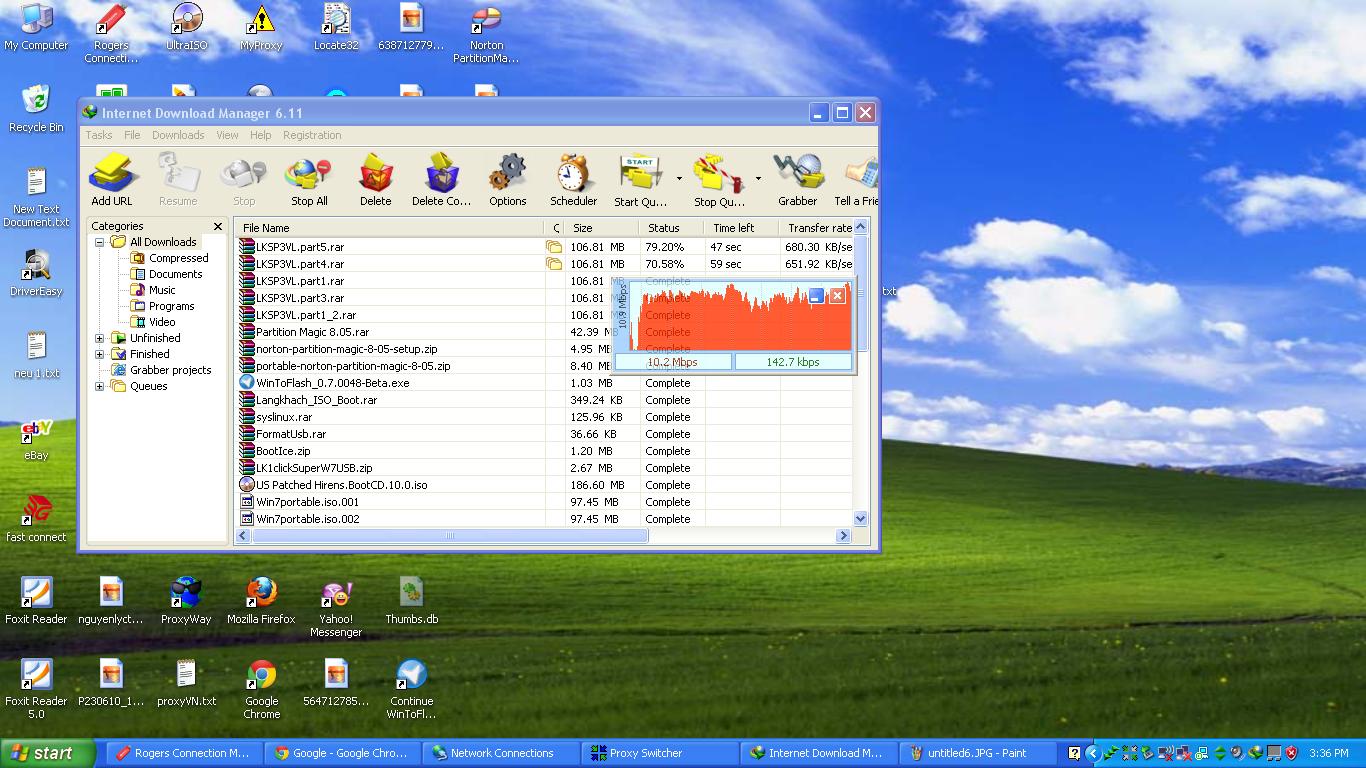
Task: Switch to Google Chrome taskbar button
Action: click(x=341, y=753)
